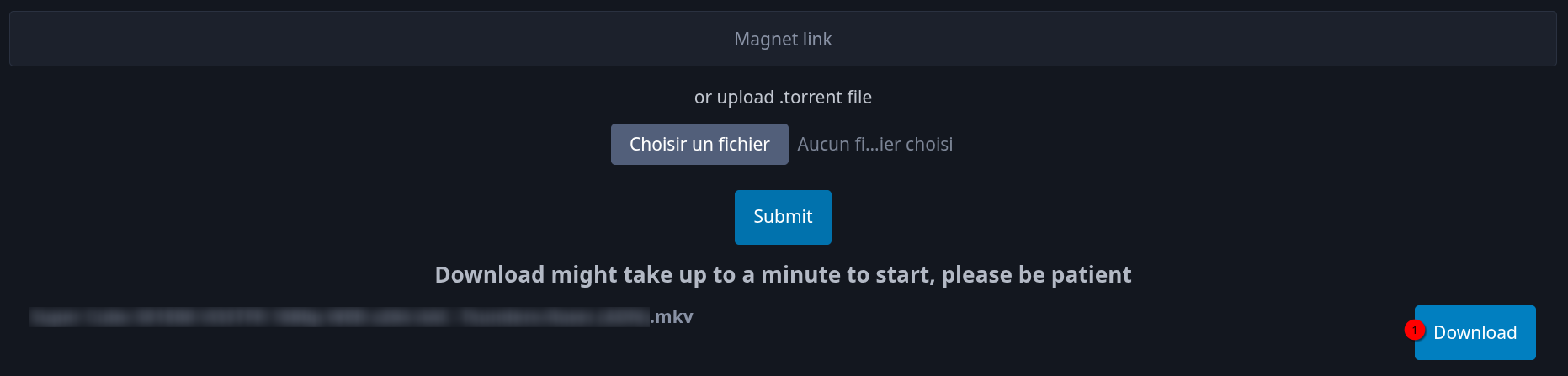Open file picker via Choisir un fichier
Screen dimensions: 1568x376
coord(699,144)
